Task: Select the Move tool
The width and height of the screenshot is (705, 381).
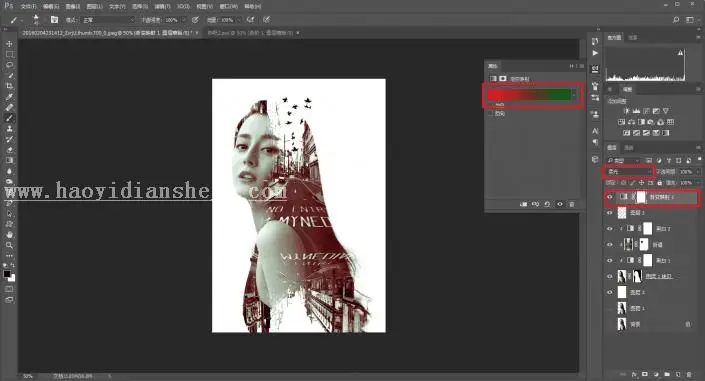Action: click(9, 44)
